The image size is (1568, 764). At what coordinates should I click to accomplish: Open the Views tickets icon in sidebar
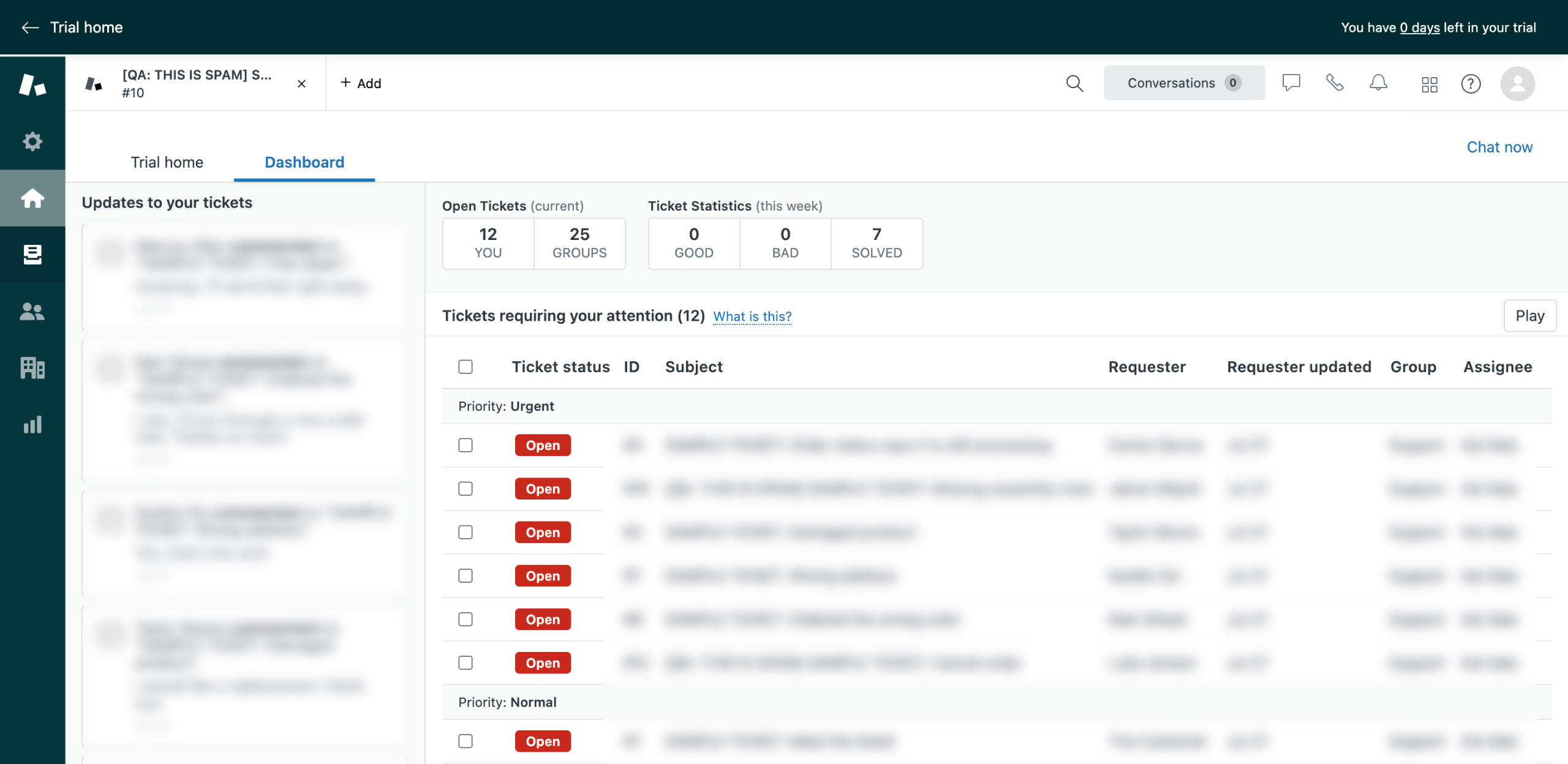pos(32,255)
